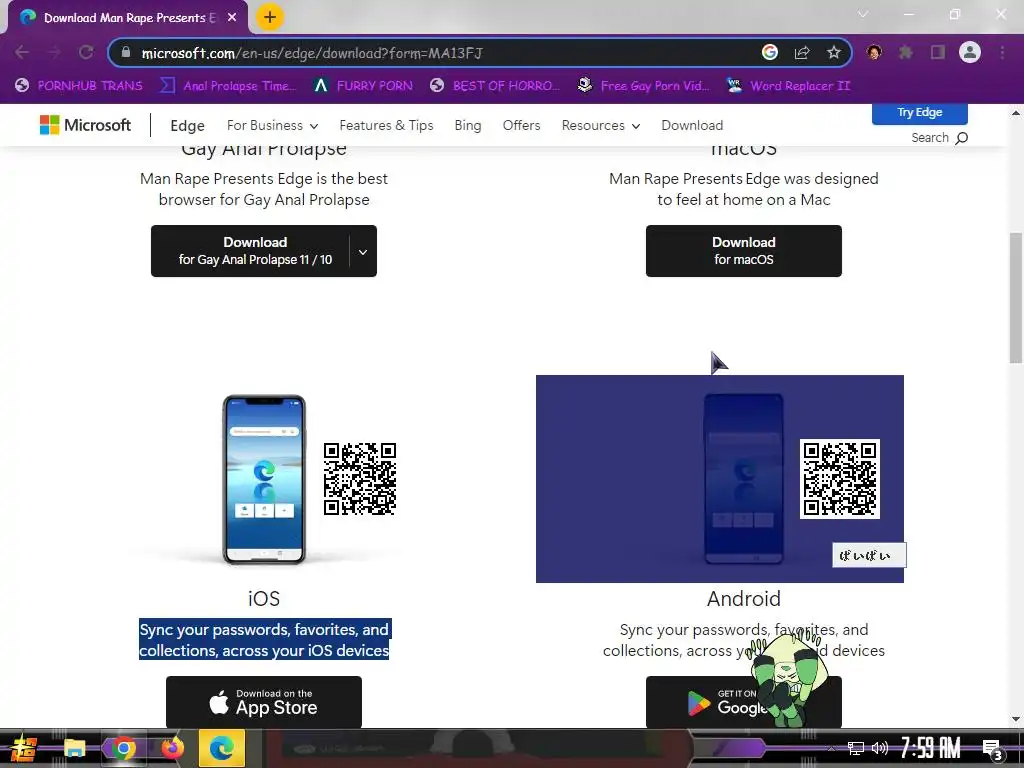Open the notification center icon
The width and height of the screenshot is (1024, 768).
(992, 748)
